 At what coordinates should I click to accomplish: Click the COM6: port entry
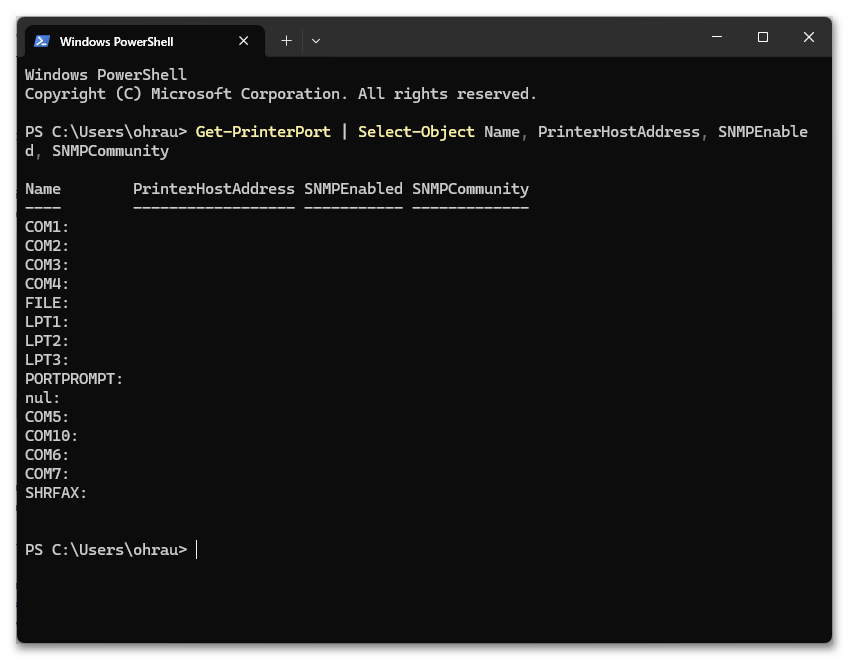[47, 455]
